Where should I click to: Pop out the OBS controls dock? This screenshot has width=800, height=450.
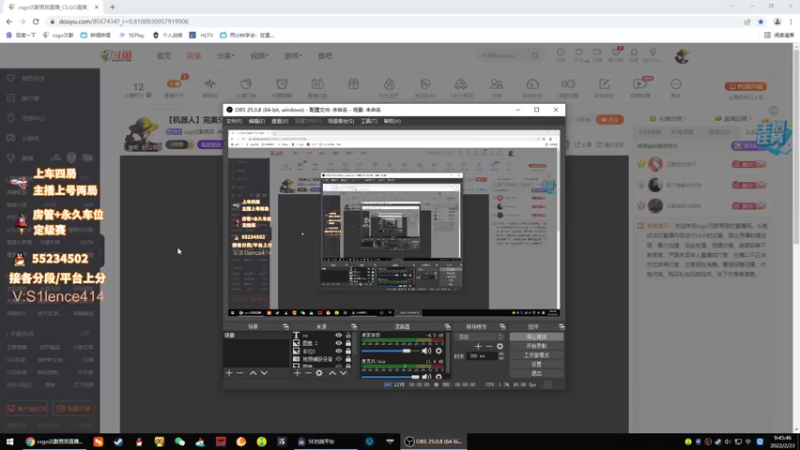click(561, 327)
